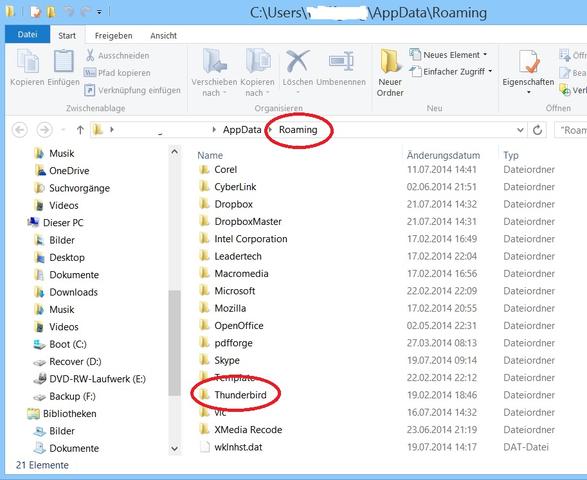The height and width of the screenshot is (480, 587).
Task: Select the OpenOffice folder icon
Action: point(204,325)
